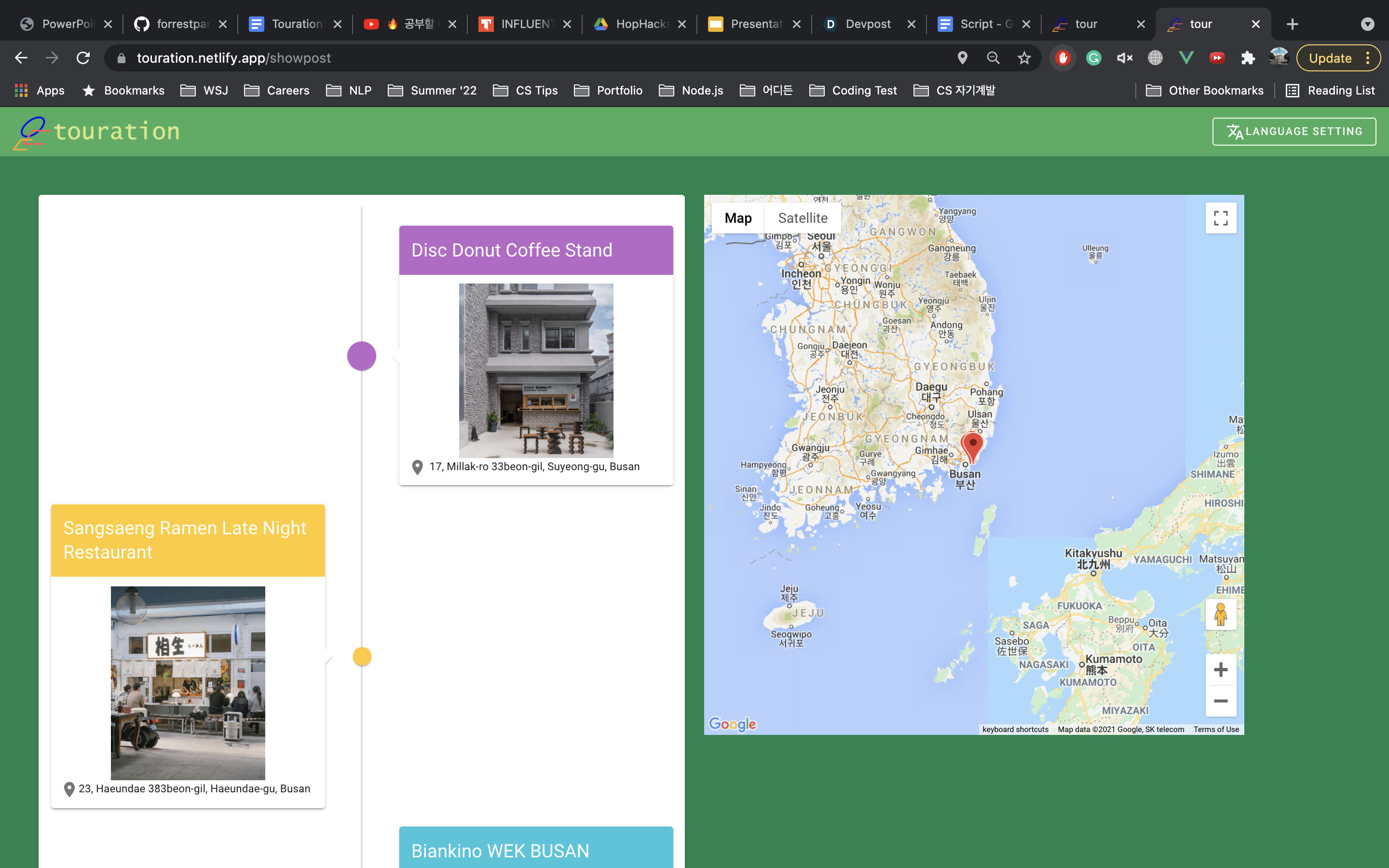
Task: Click the red location pin near Busan
Action: coord(972,446)
